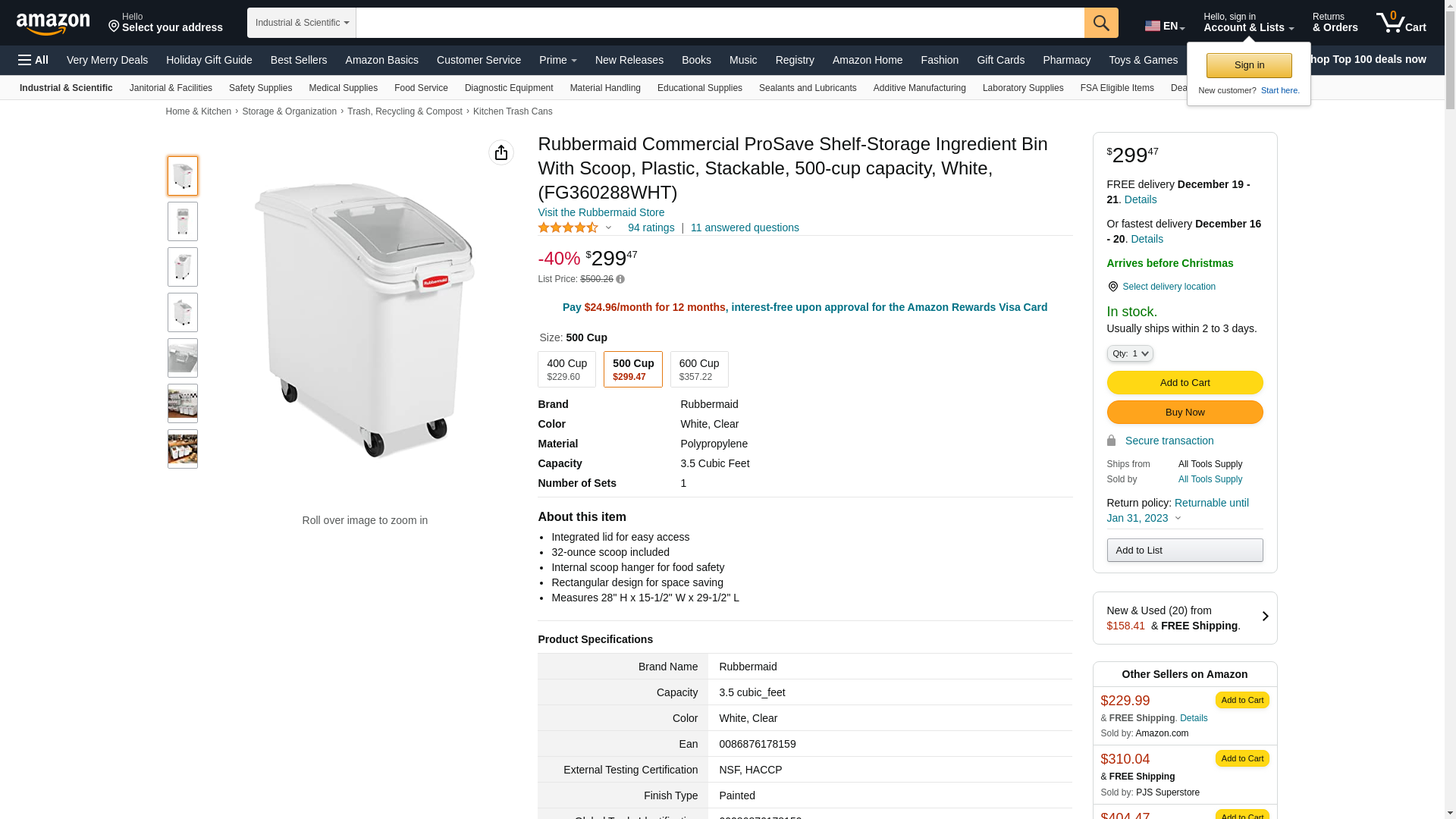
Task: Open Best Sellers in navigation bar
Action: (x=299, y=60)
